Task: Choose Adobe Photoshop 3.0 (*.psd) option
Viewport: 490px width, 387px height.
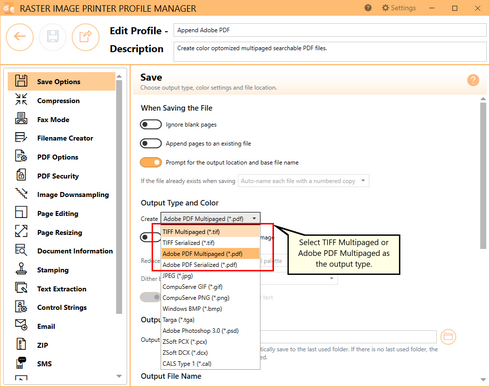Action: 210,331
